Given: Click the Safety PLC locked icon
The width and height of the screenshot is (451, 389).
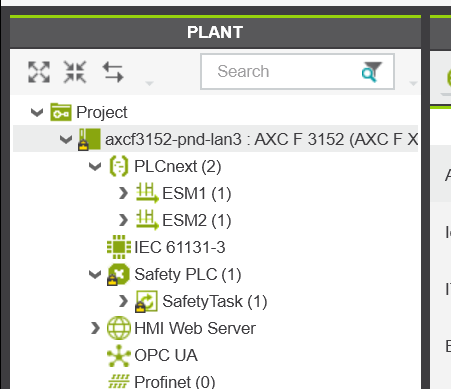Looking at the screenshot, I should click(x=118, y=274).
